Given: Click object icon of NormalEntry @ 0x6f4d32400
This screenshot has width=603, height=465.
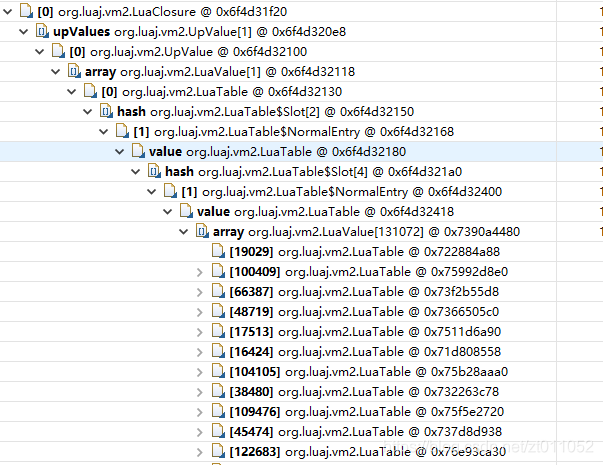Looking at the screenshot, I should pos(170,191).
